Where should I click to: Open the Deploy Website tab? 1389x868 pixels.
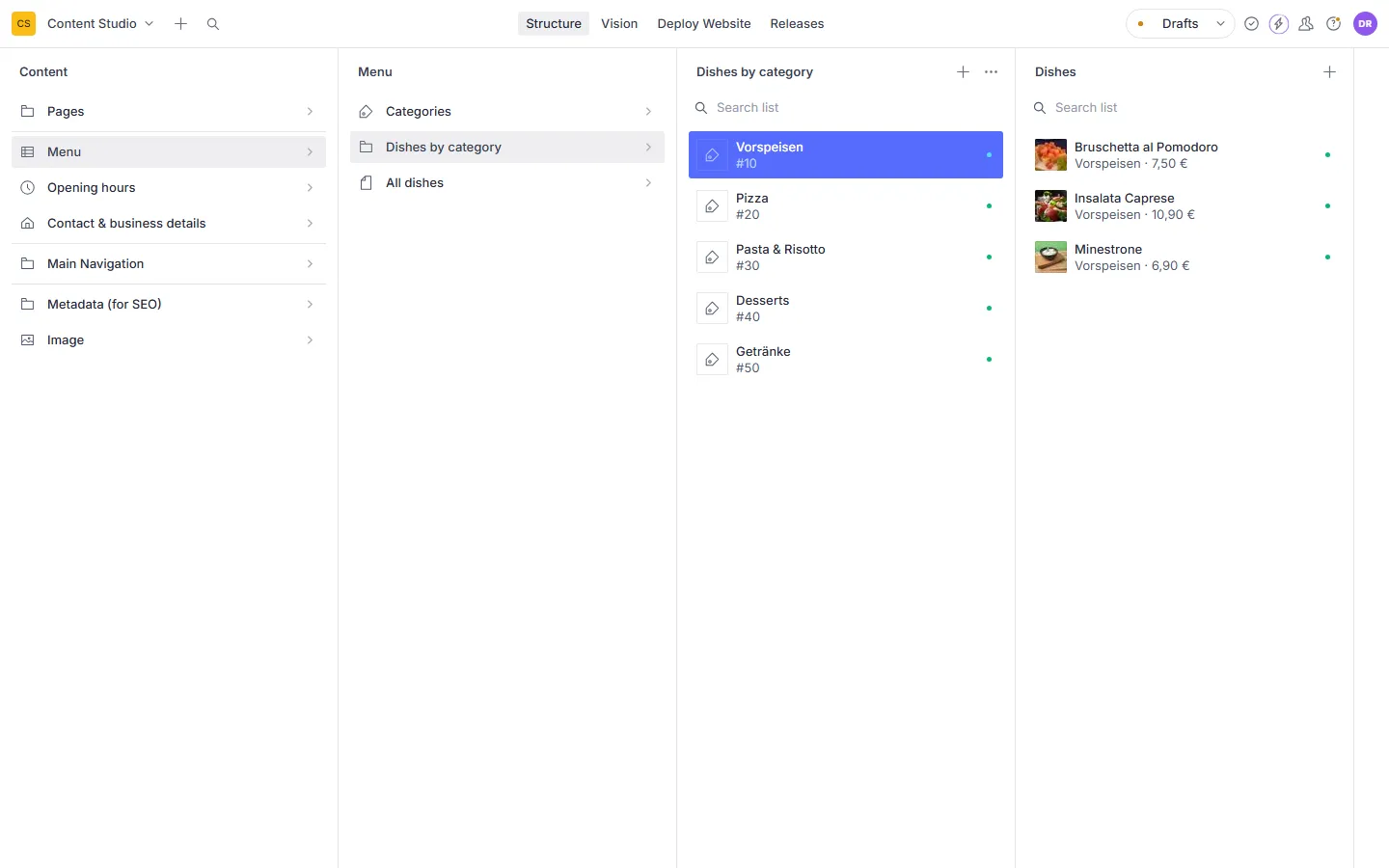(x=704, y=23)
